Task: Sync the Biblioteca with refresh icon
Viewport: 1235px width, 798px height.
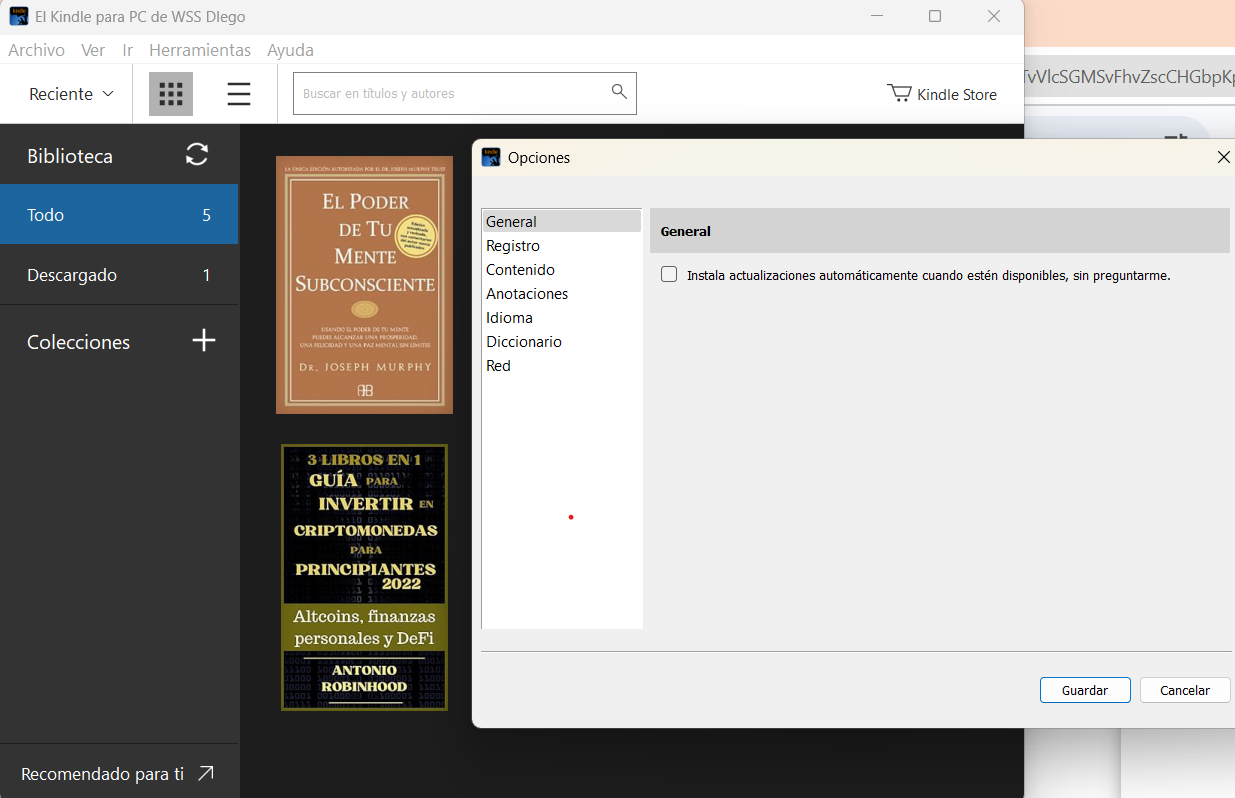Action: pos(197,154)
